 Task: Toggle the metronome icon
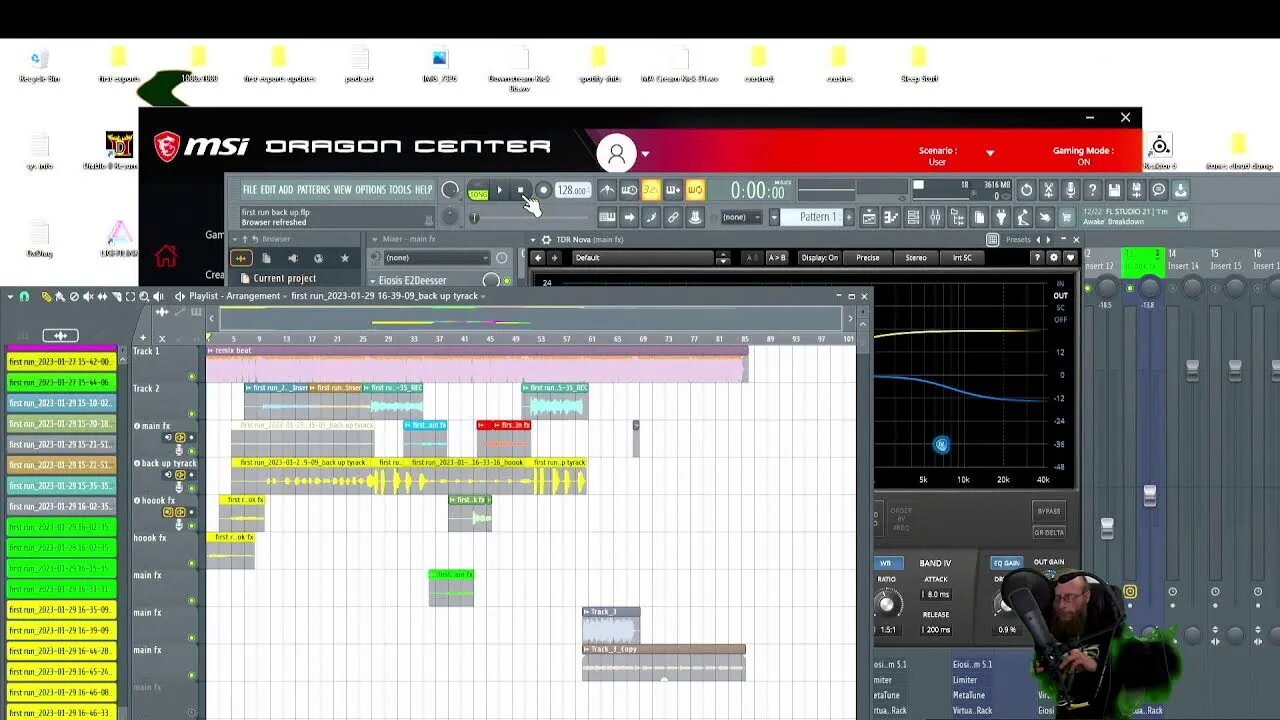coord(607,190)
